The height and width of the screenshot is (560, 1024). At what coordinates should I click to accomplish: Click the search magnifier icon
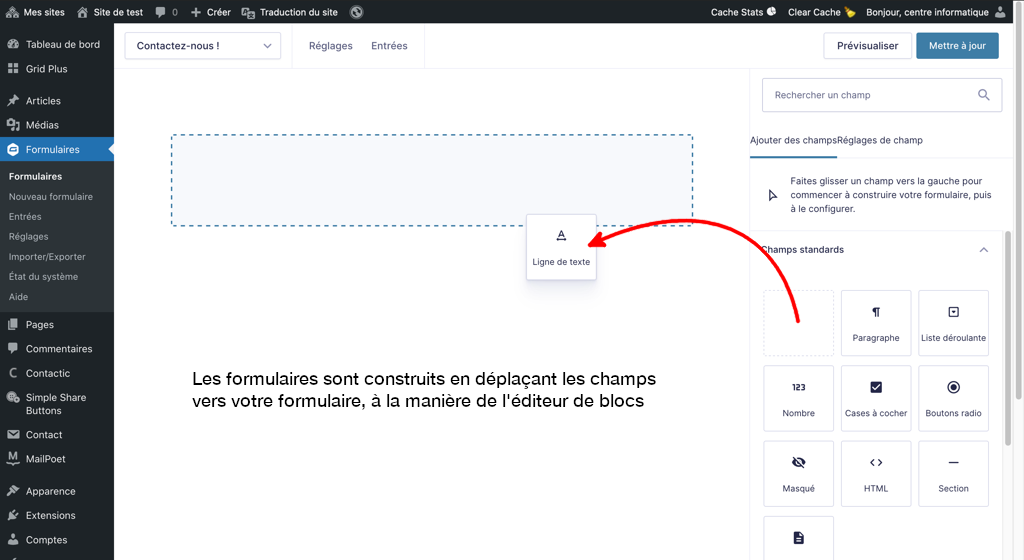pos(984,95)
